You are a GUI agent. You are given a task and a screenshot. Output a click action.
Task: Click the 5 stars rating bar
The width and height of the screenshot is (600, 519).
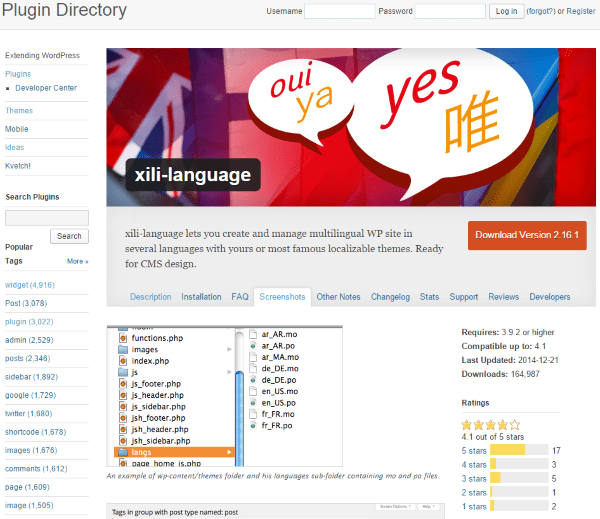(x=520, y=450)
